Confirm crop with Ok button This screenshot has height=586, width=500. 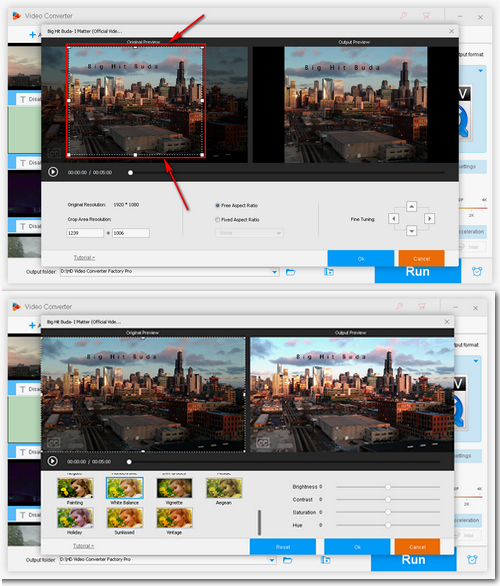[x=361, y=258]
